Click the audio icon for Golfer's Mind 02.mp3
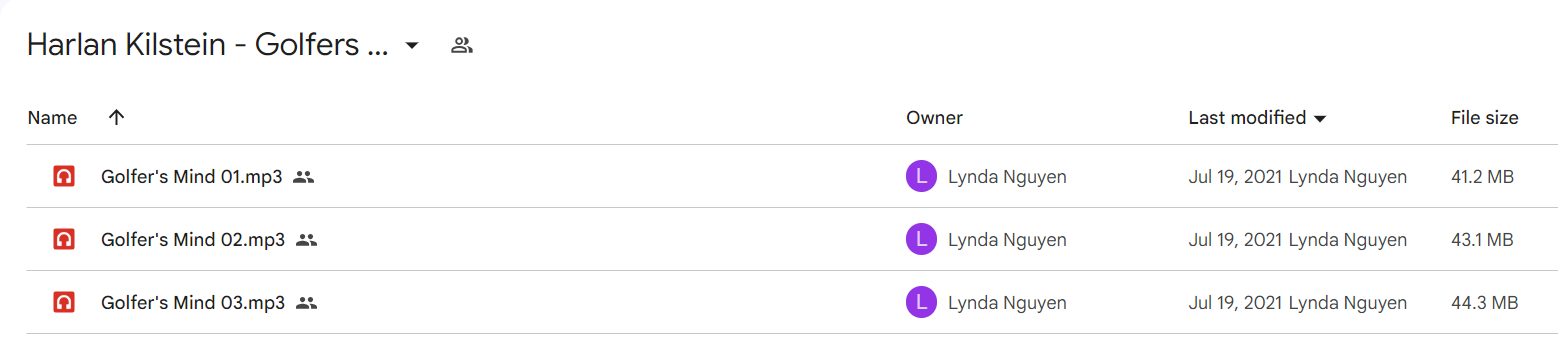 click(x=64, y=240)
